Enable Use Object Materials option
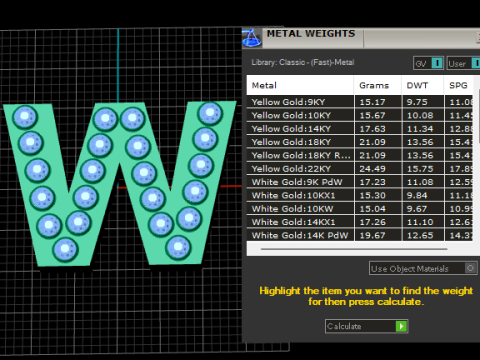This screenshot has width=480, height=360. tap(423, 268)
